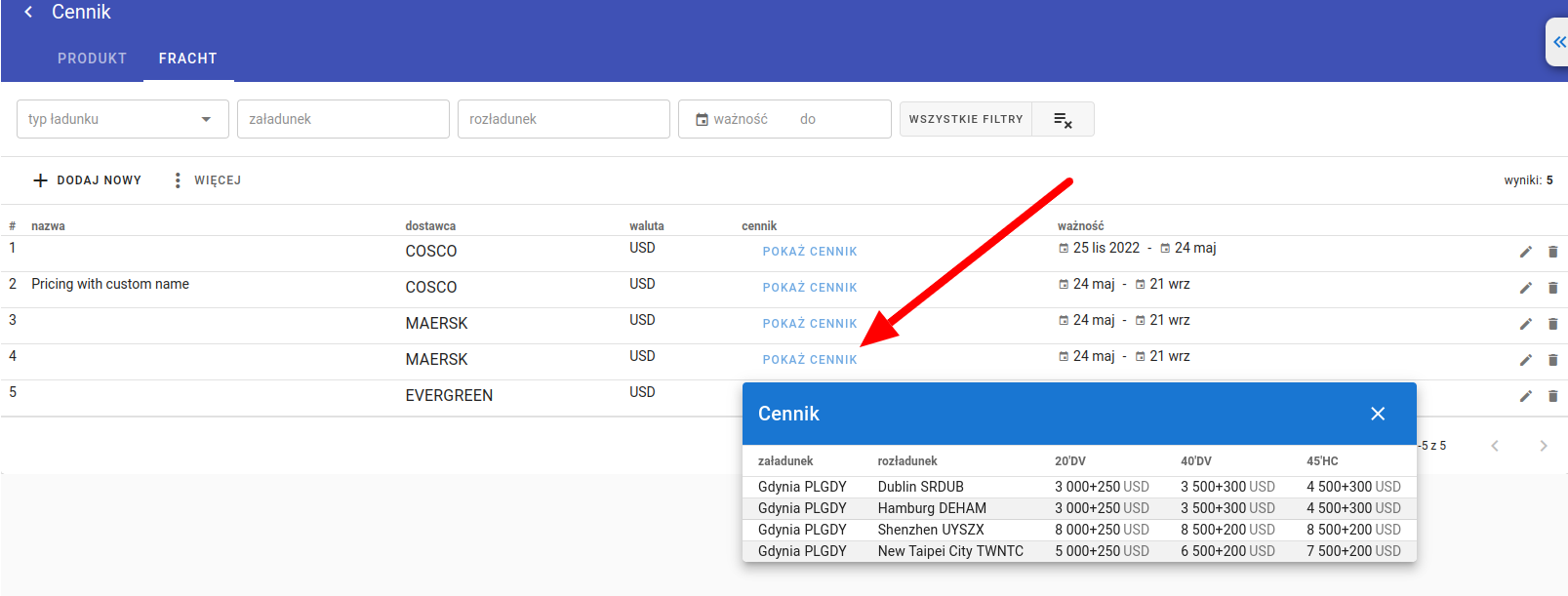The image size is (1568, 596).
Task: Open the typ ładunku dropdown
Action: click(123, 119)
